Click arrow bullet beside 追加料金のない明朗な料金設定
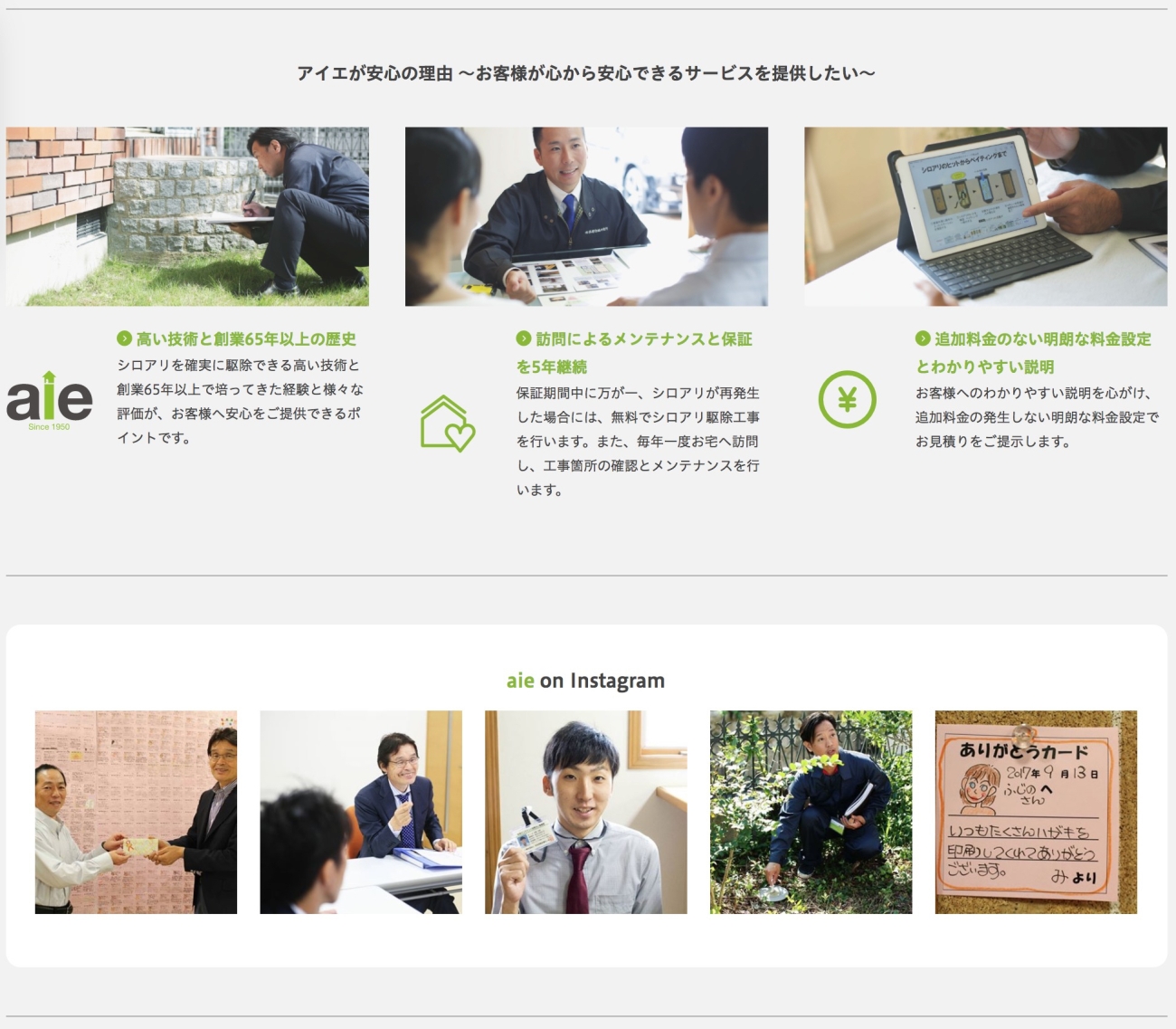 coord(923,338)
